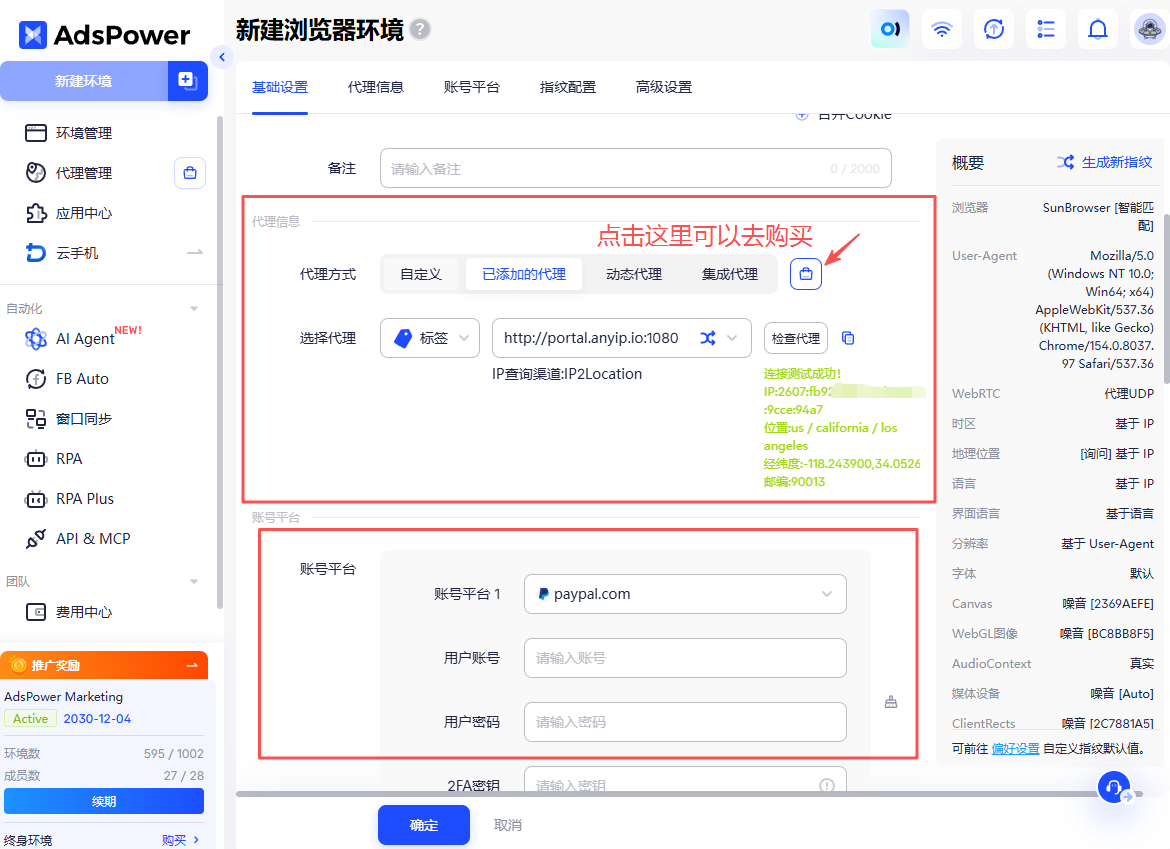This screenshot has height=849, width=1170.
Task: Click the API & MCP plug icon
Action: pyautogui.click(x=36, y=539)
